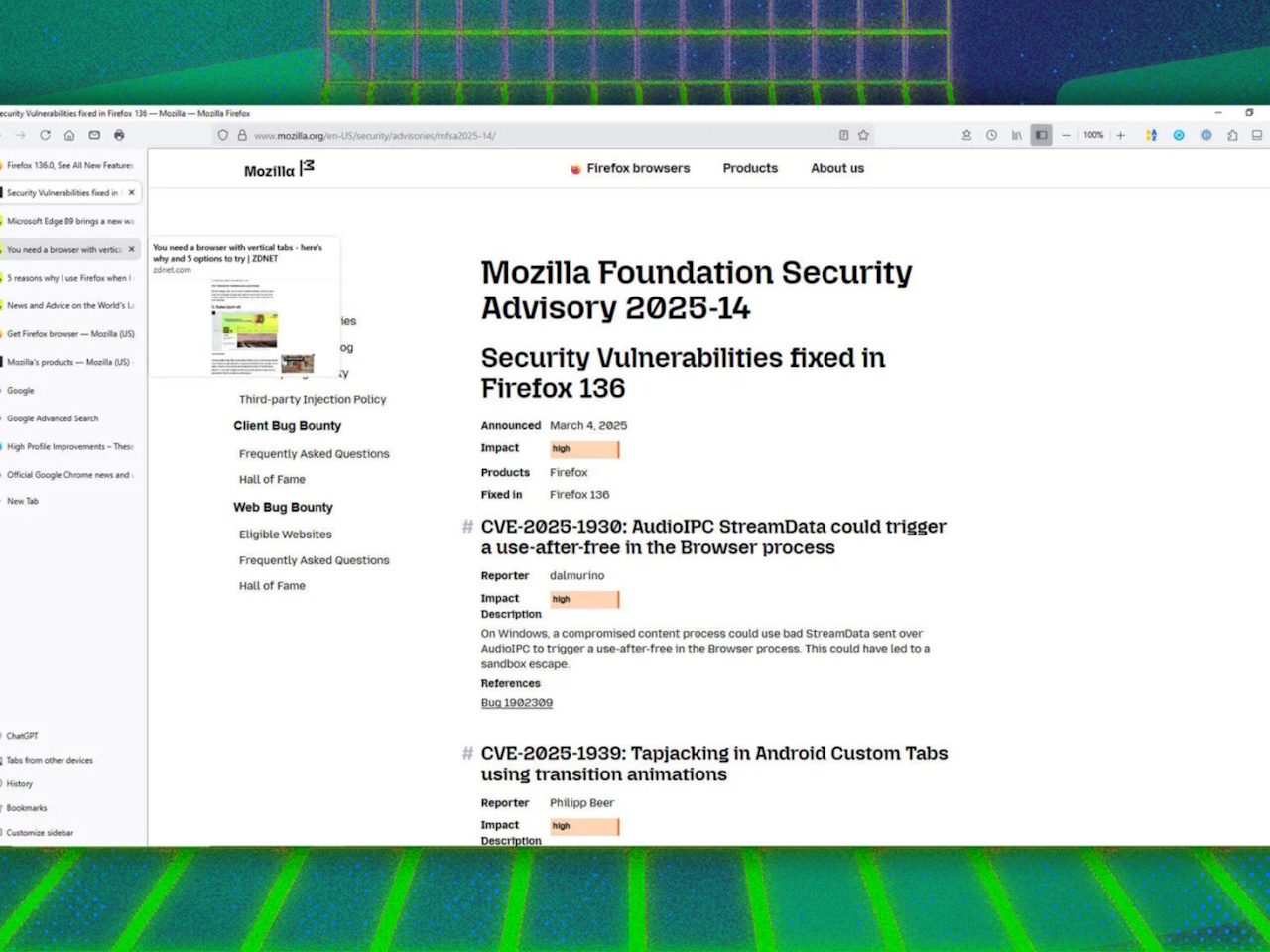
Task: Reset zoom by clicking 100%
Action: [x=1093, y=135]
